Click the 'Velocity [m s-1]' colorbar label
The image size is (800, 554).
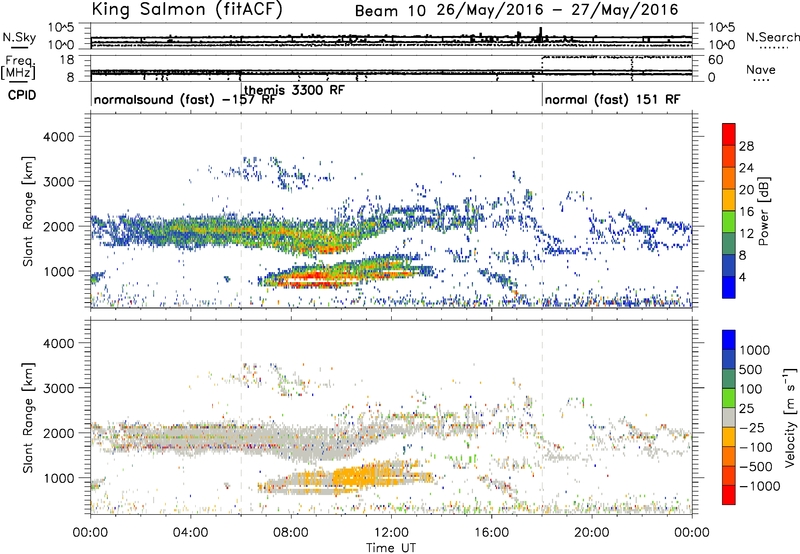click(x=790, y=417)
